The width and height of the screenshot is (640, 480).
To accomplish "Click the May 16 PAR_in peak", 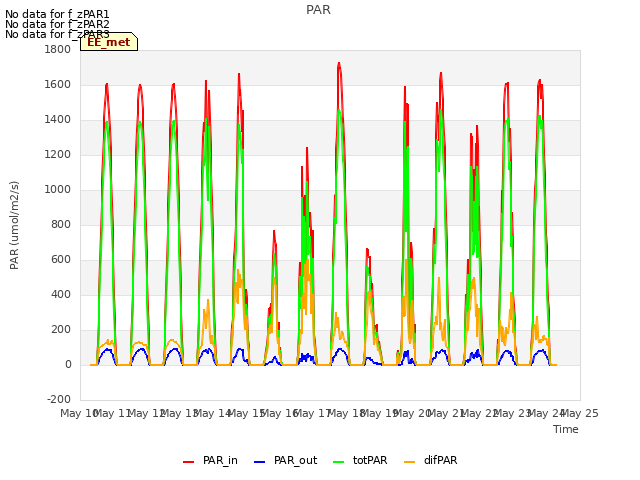I will (x=274, y=231).
